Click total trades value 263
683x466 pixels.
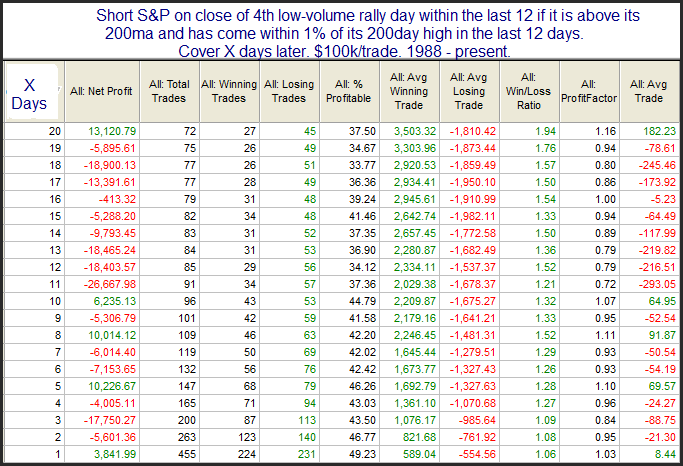187,437
